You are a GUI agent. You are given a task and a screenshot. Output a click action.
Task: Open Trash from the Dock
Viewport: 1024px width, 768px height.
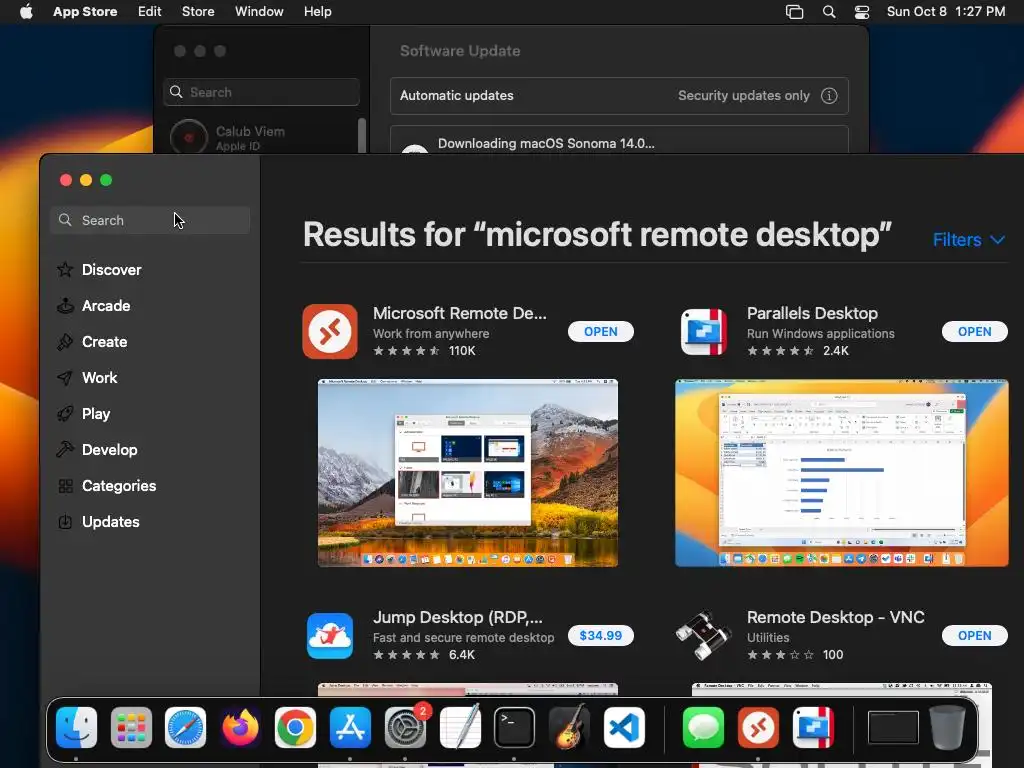(x=948, y=728)
